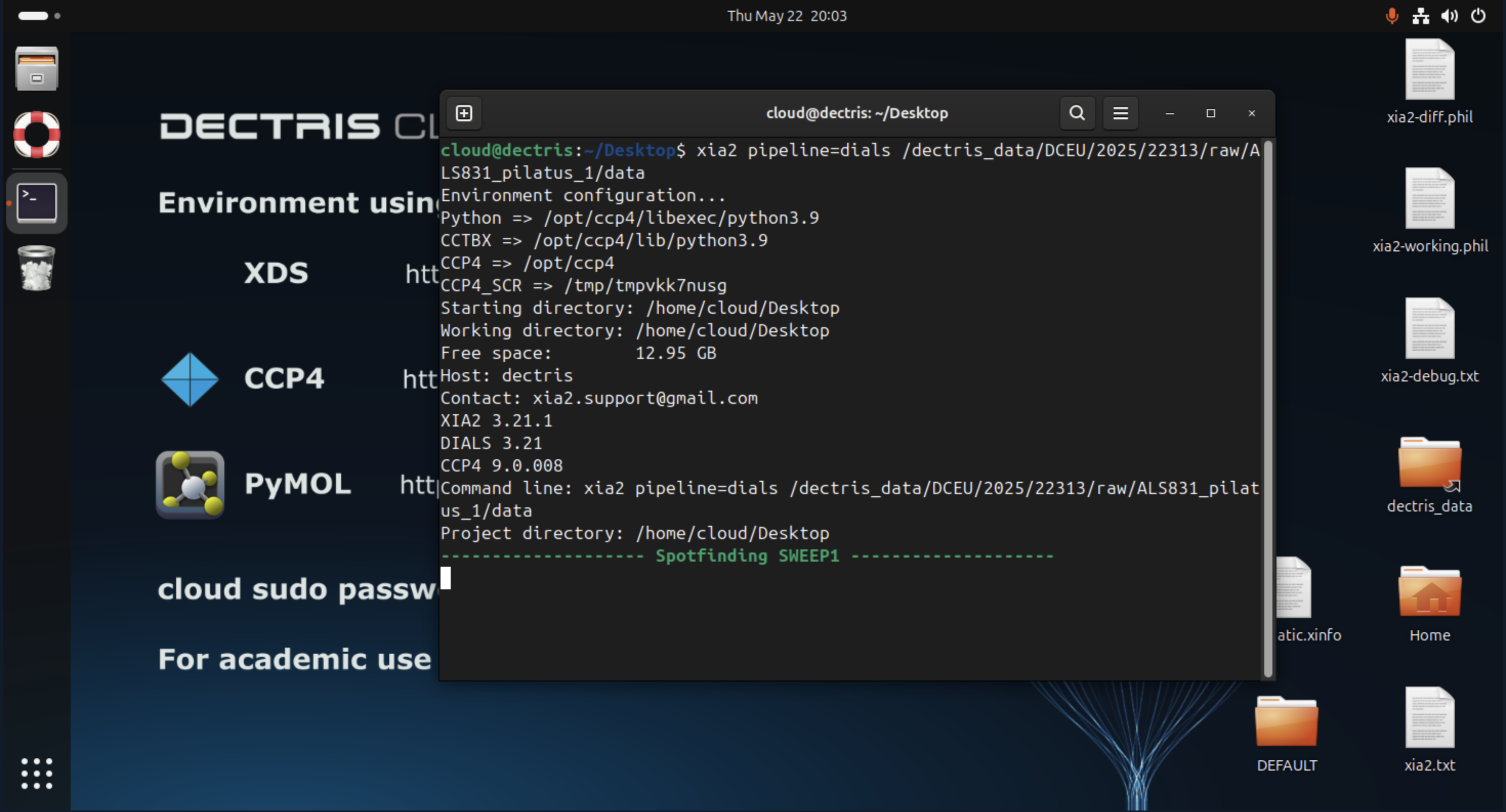
Task: Click the 'XIA2 3.21.1' version line
Action: 496,421
